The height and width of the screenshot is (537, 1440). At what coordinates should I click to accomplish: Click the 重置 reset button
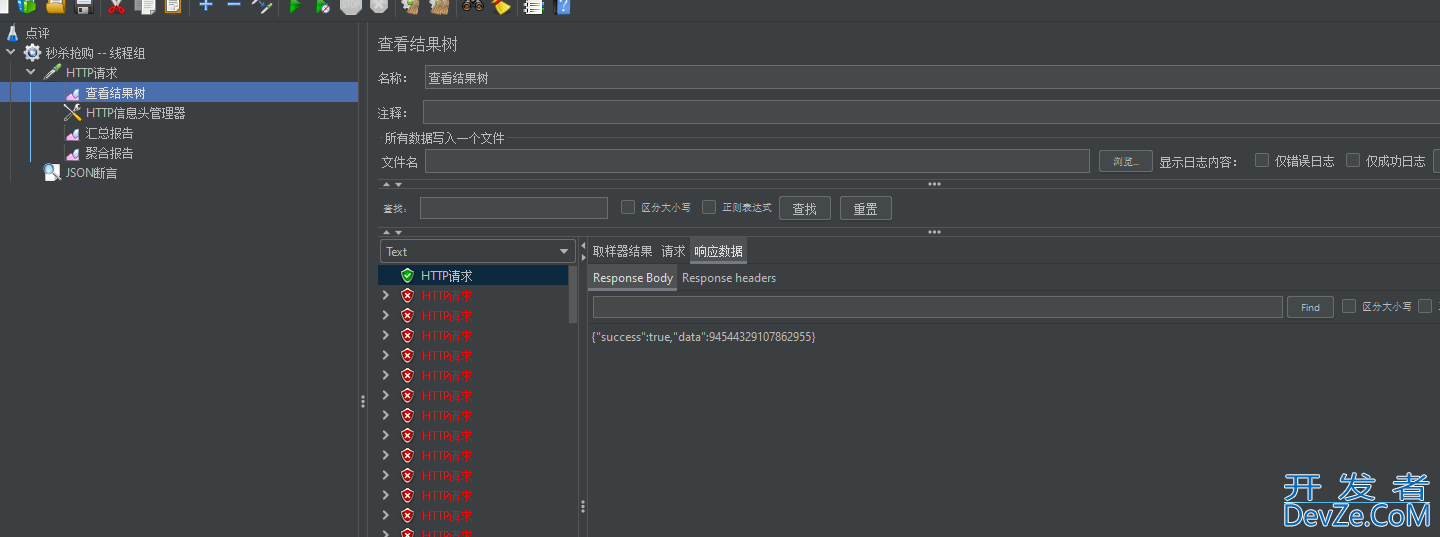[865, 208]
